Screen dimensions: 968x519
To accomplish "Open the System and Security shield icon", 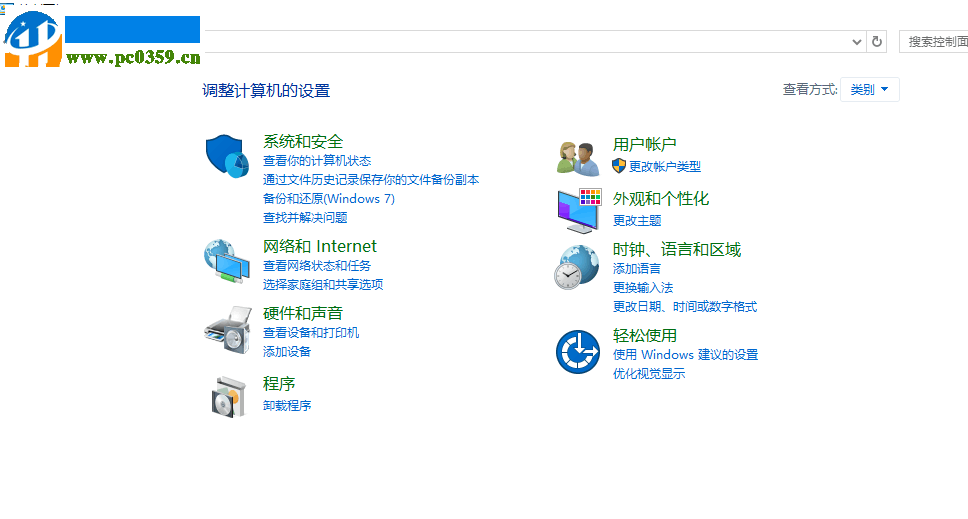I will tap(227, 156).
